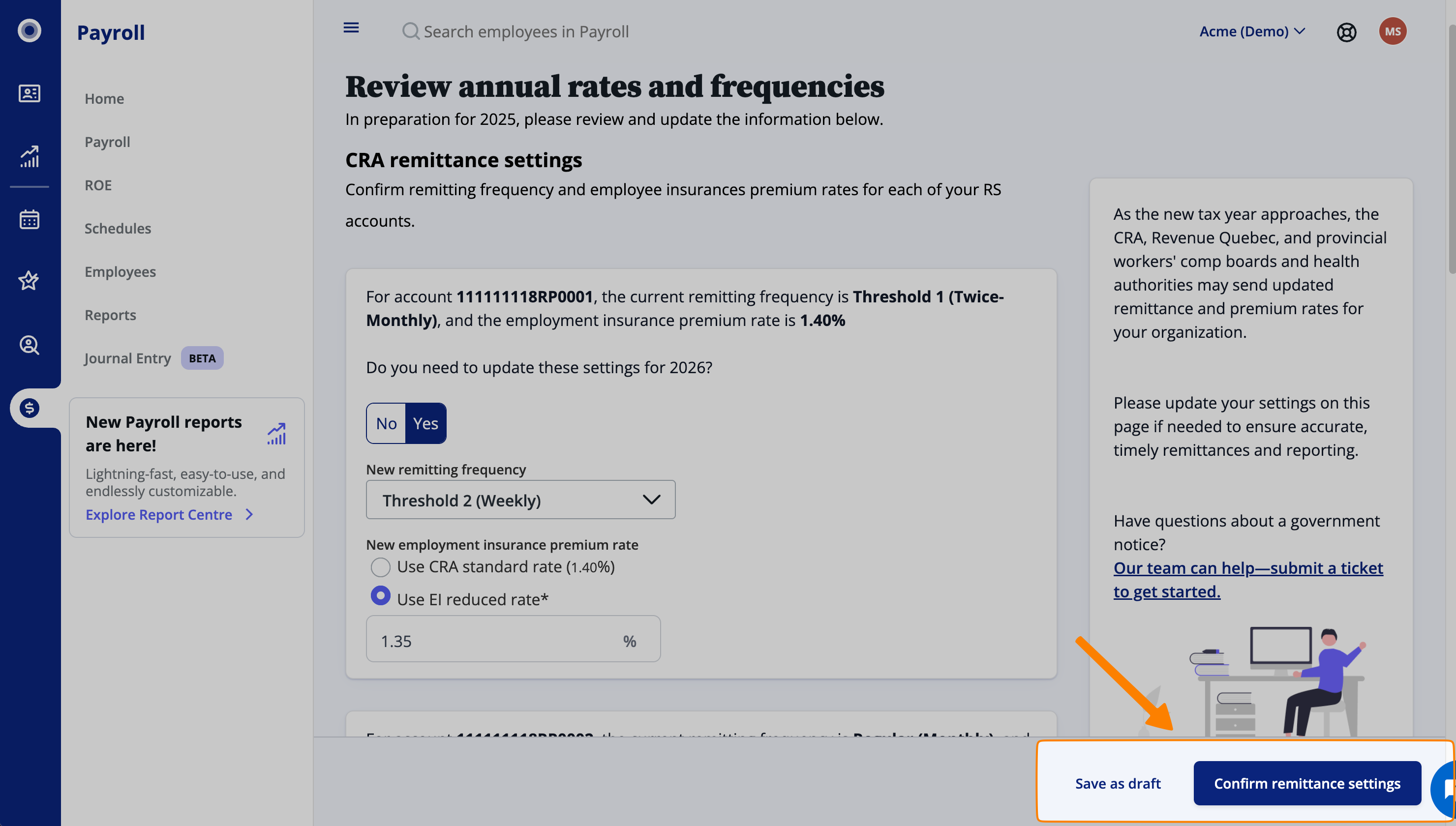Toggle the No option for 2026 settings
Image resolution: width=1456 pixels, height=826 pixels.
tap(386, 423)
